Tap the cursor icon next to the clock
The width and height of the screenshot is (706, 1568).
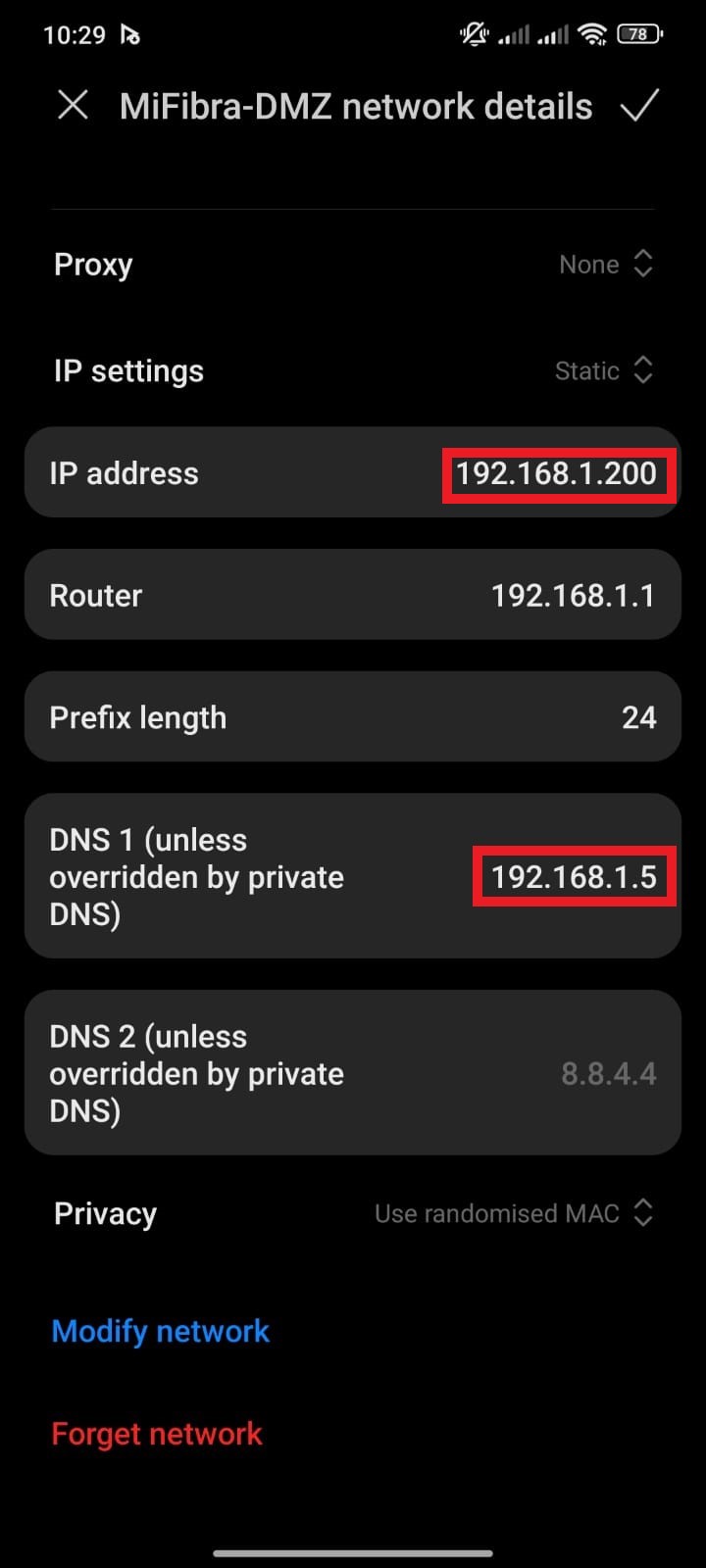(129, 33)
